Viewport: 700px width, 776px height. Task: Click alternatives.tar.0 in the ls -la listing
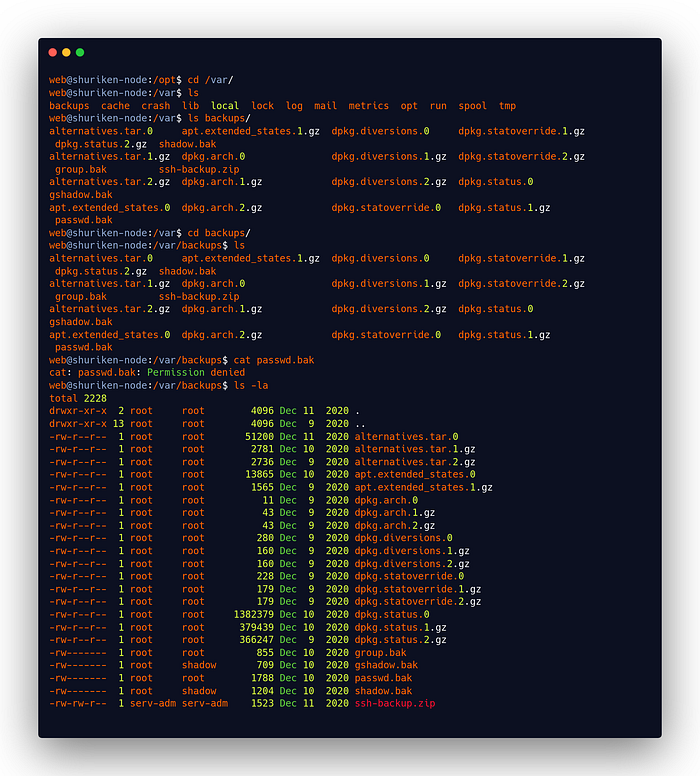click(x=406, y=436)
